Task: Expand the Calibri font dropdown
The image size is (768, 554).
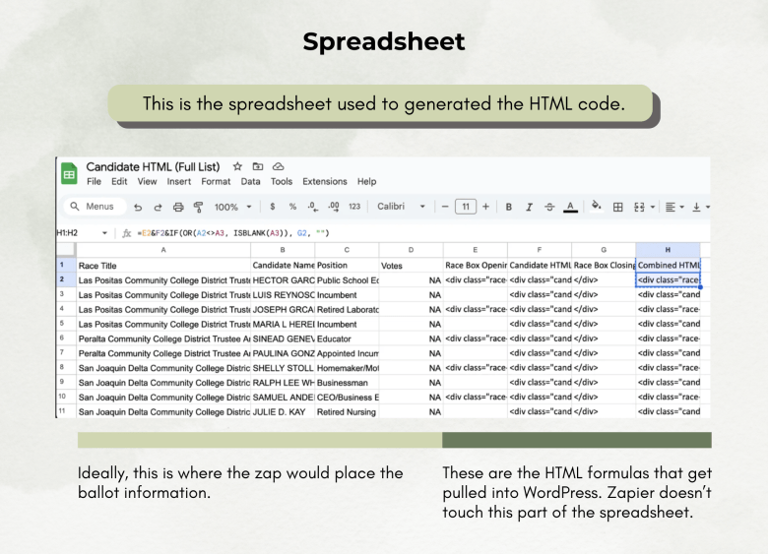Action: point(401,207)
